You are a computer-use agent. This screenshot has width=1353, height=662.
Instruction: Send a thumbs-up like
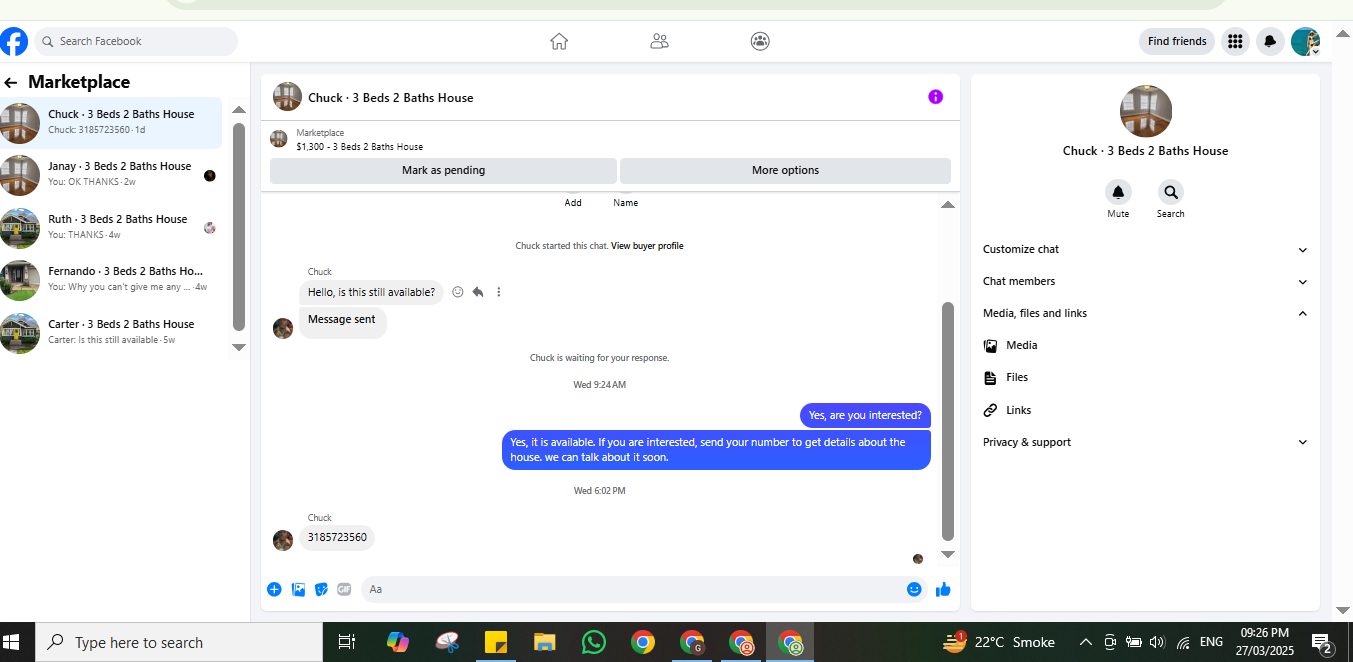943,589
